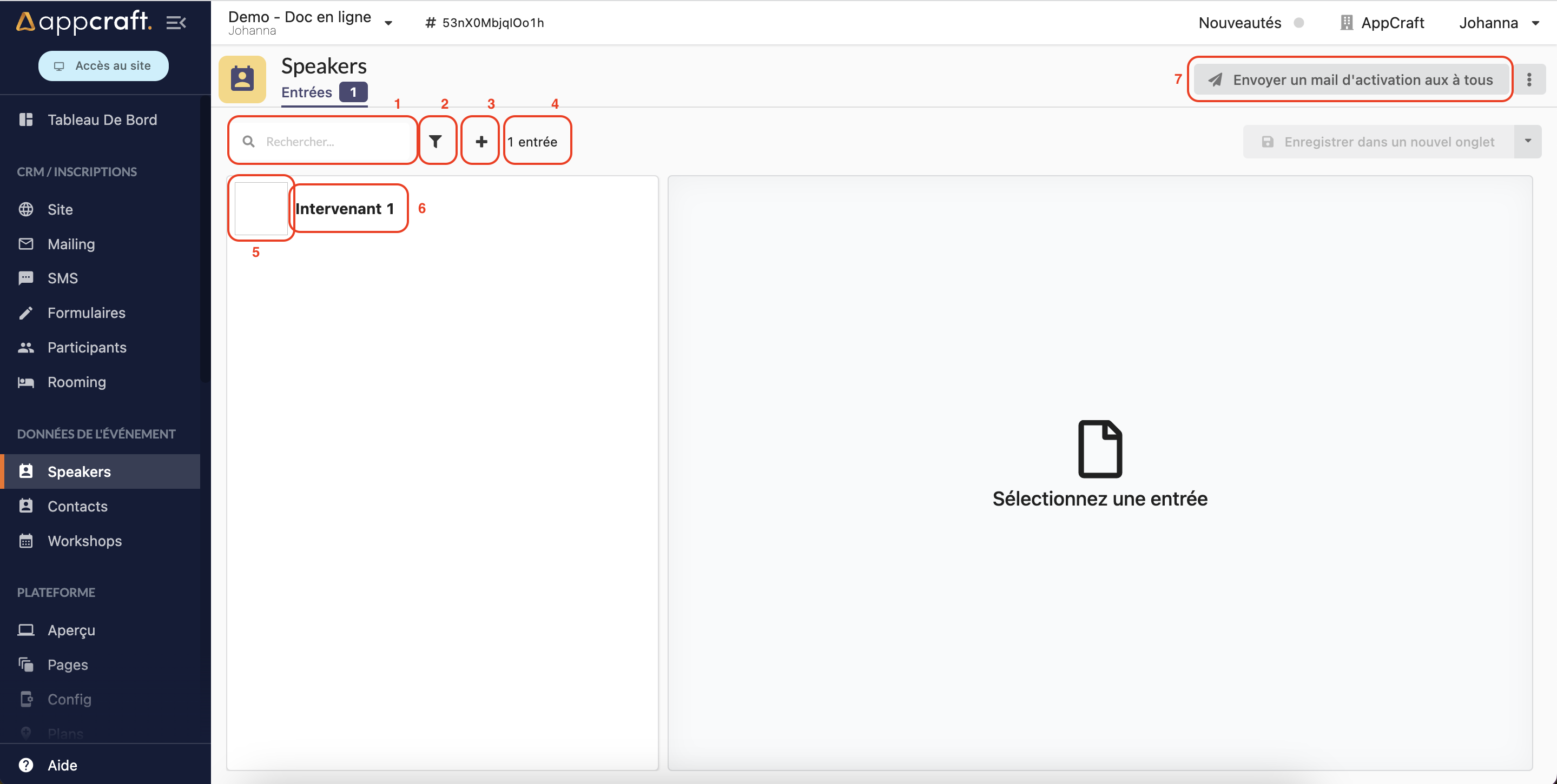Go to Tableau De Bord

[x=102, y=119]
